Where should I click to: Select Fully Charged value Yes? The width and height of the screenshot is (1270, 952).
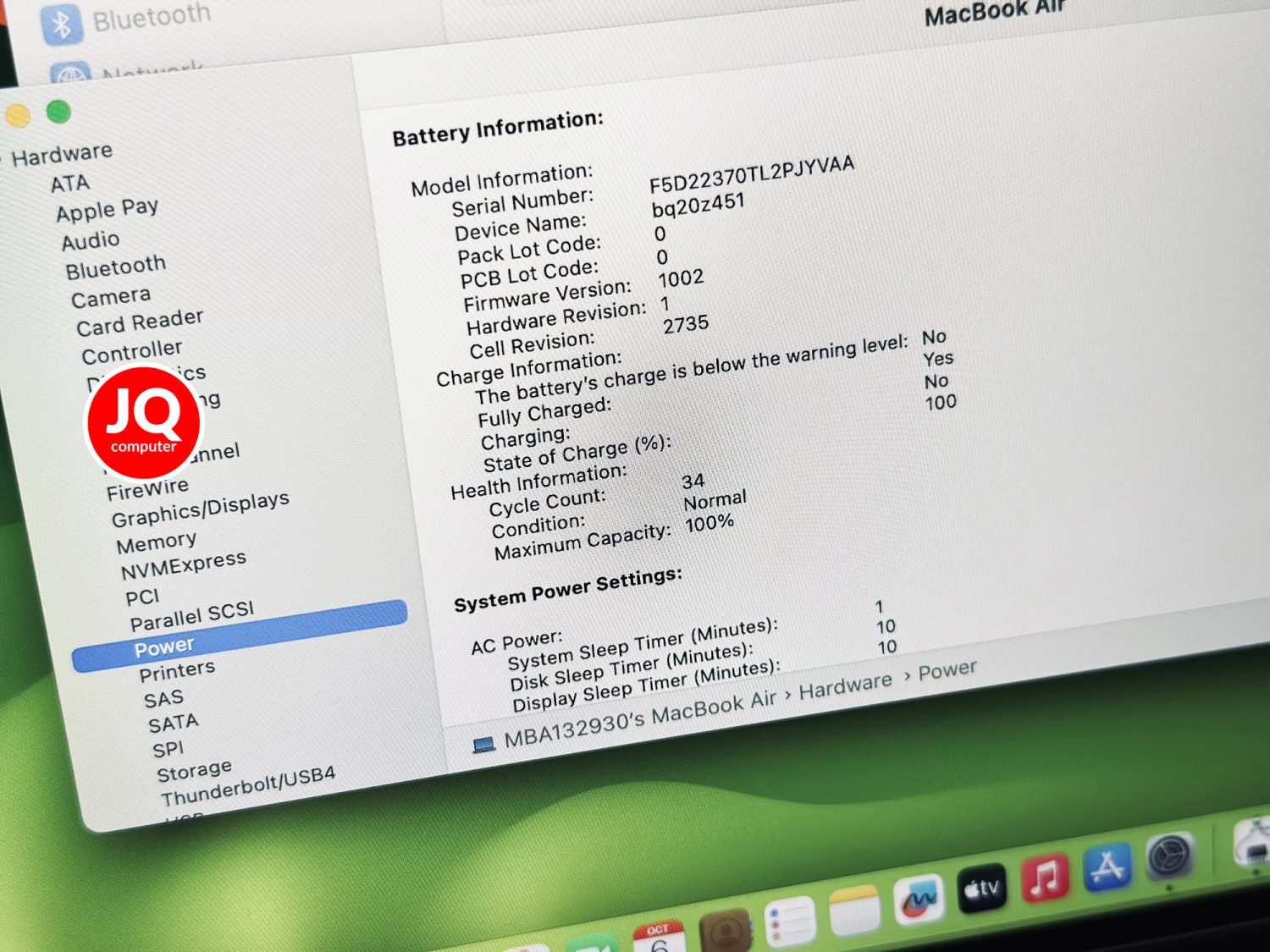pyautogui.click(x=938, y=359)
